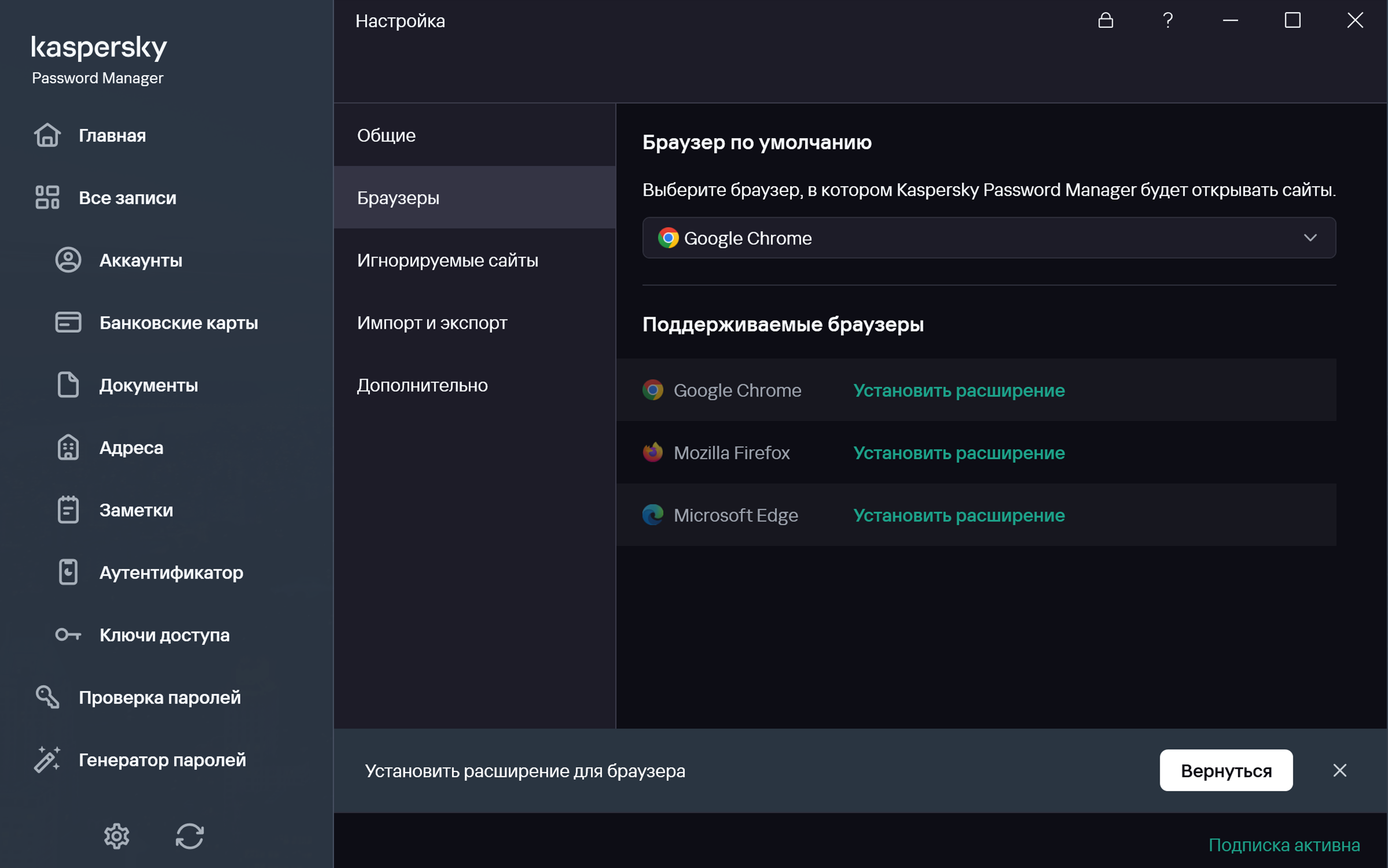The image size is (1388, 868).
Task: Open the Проверка паролей section
Action: tap(159, 697)
